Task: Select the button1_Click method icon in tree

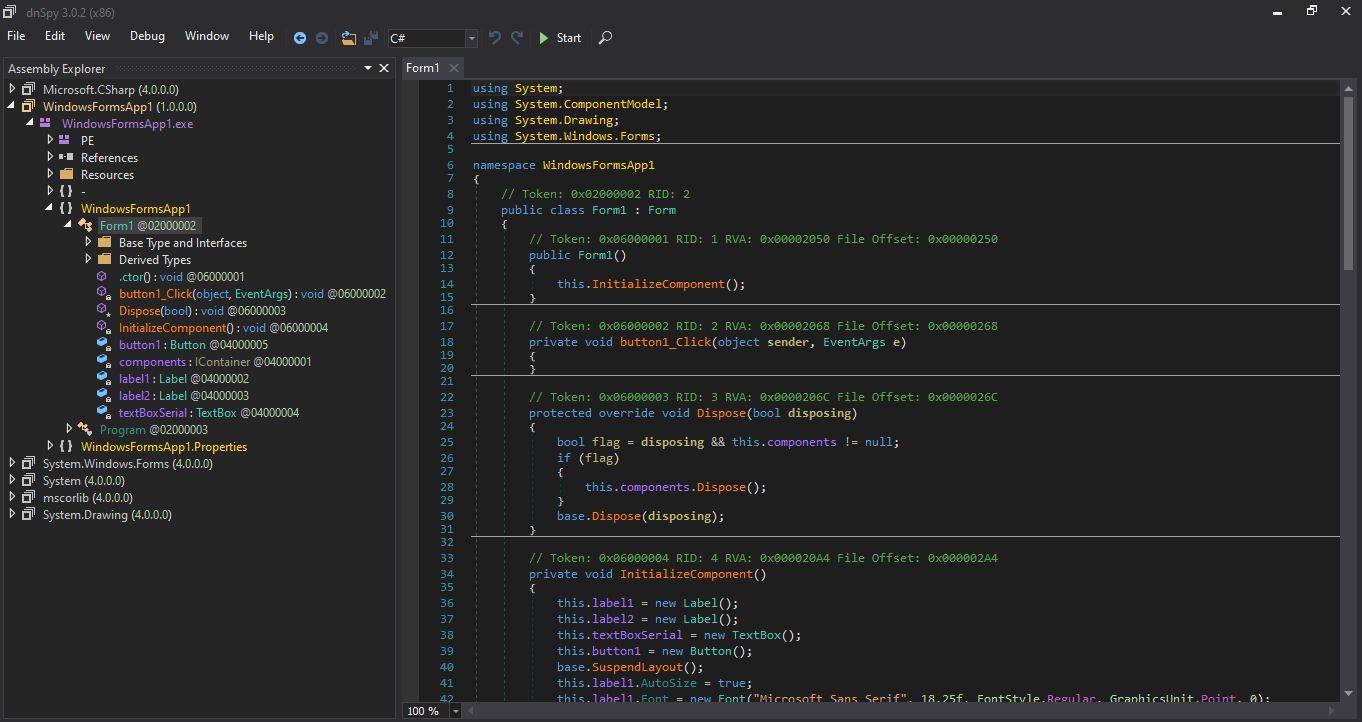Action: (103, 294)
